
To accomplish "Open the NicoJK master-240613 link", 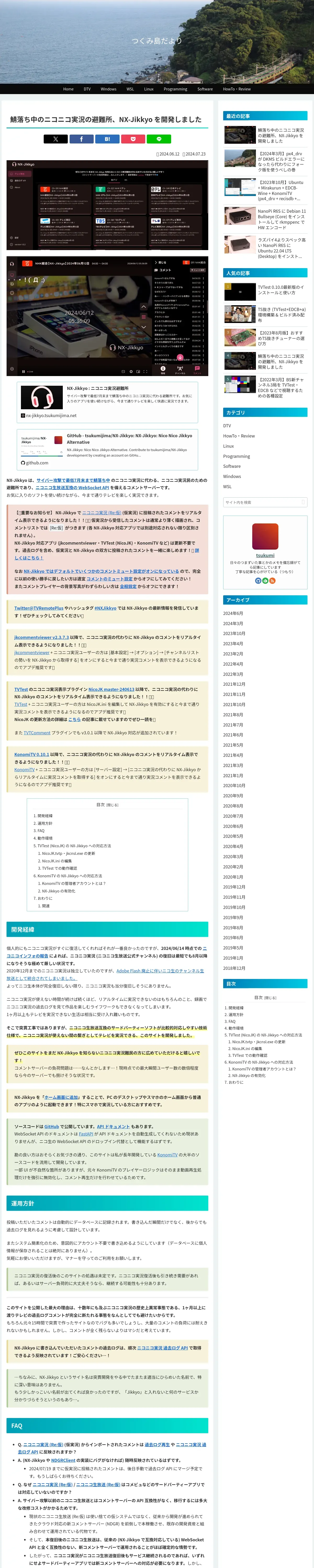I will [x=111, y=690].
